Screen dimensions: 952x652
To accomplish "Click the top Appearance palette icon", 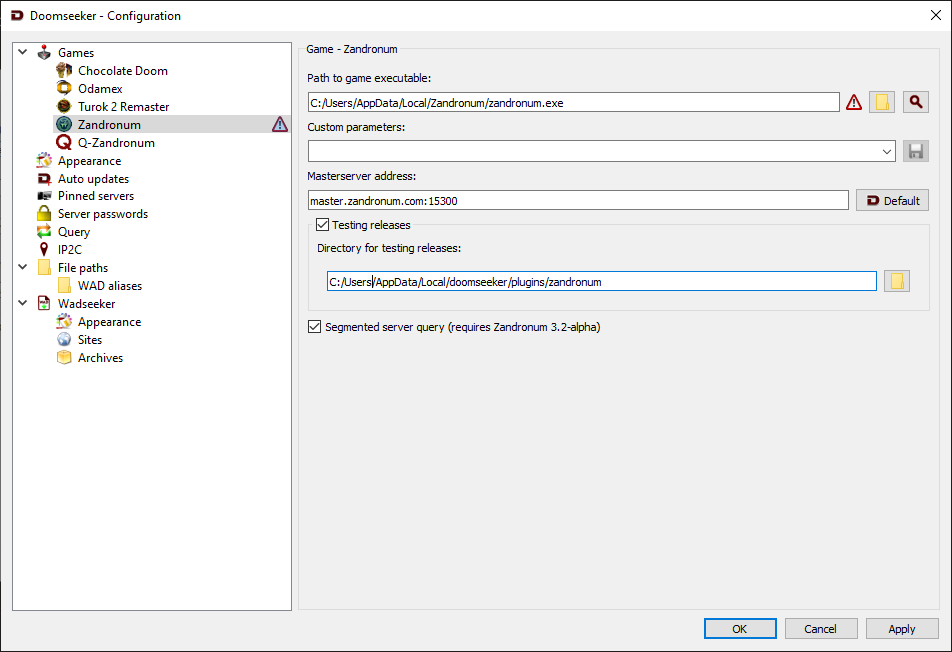I will coord(44,160).
